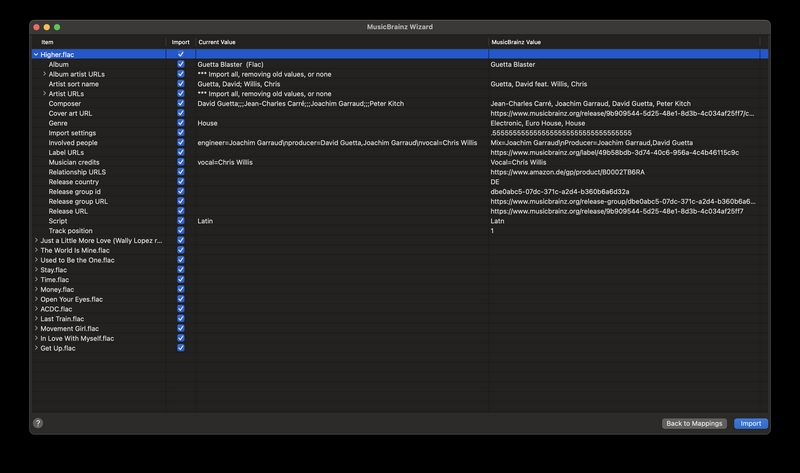Toggle Composer import checkbox
This screenshot has height=473, width=800.
click(181, 103)
